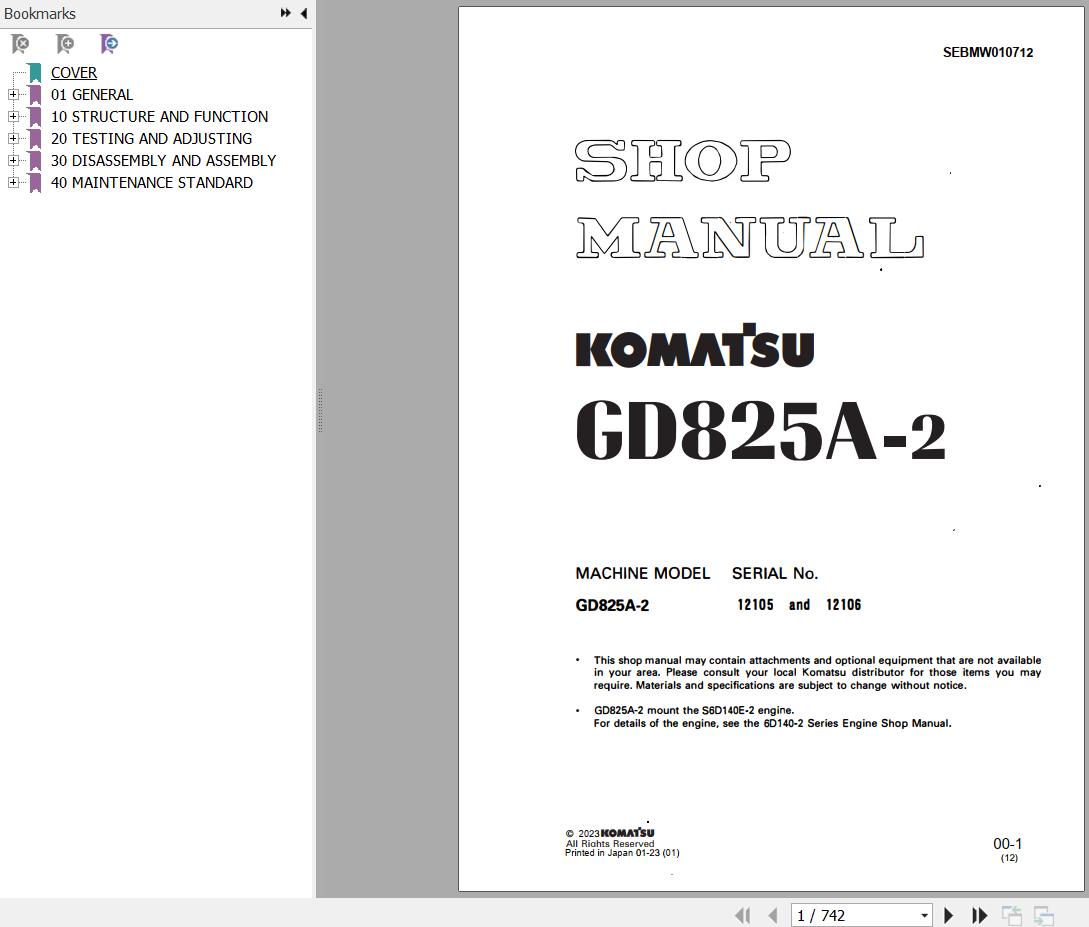Click the 30 DISASSEMBLY AND ASSEMBLY bookmark icon
Image resolution: width=1089 pixels, height=927 pixels.
pyautogui.click(x=35, y=161)
